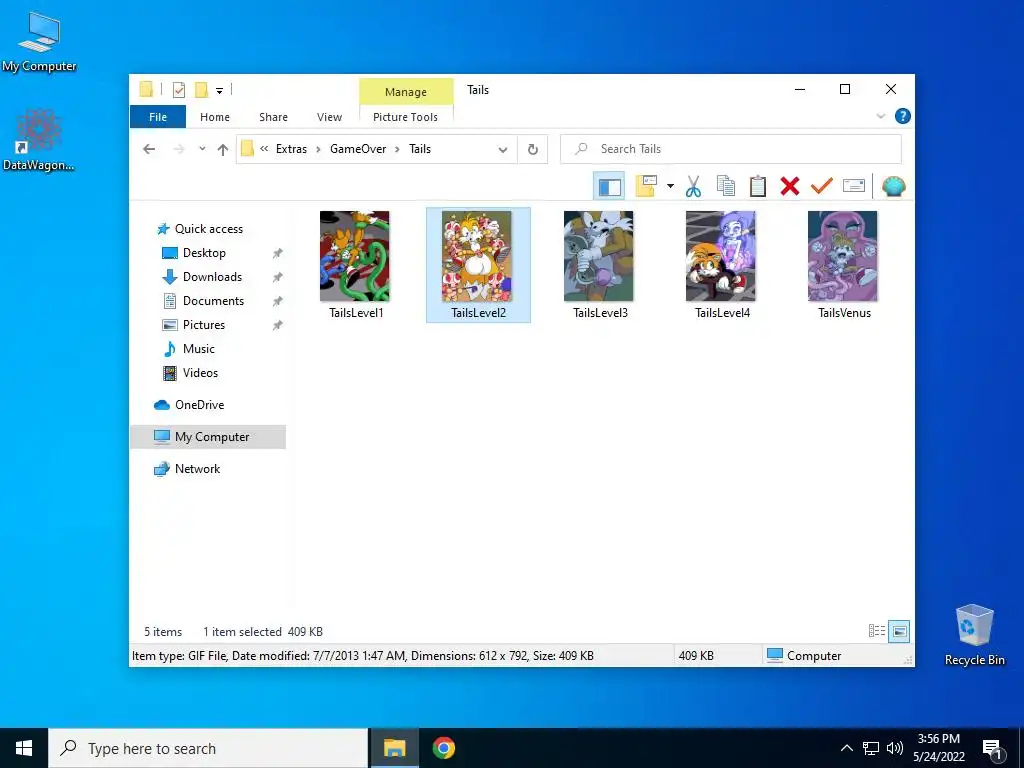Click the Properties icon in quick access toolbar
Screen dimensions: 1024x768
[x=178, y=89]
